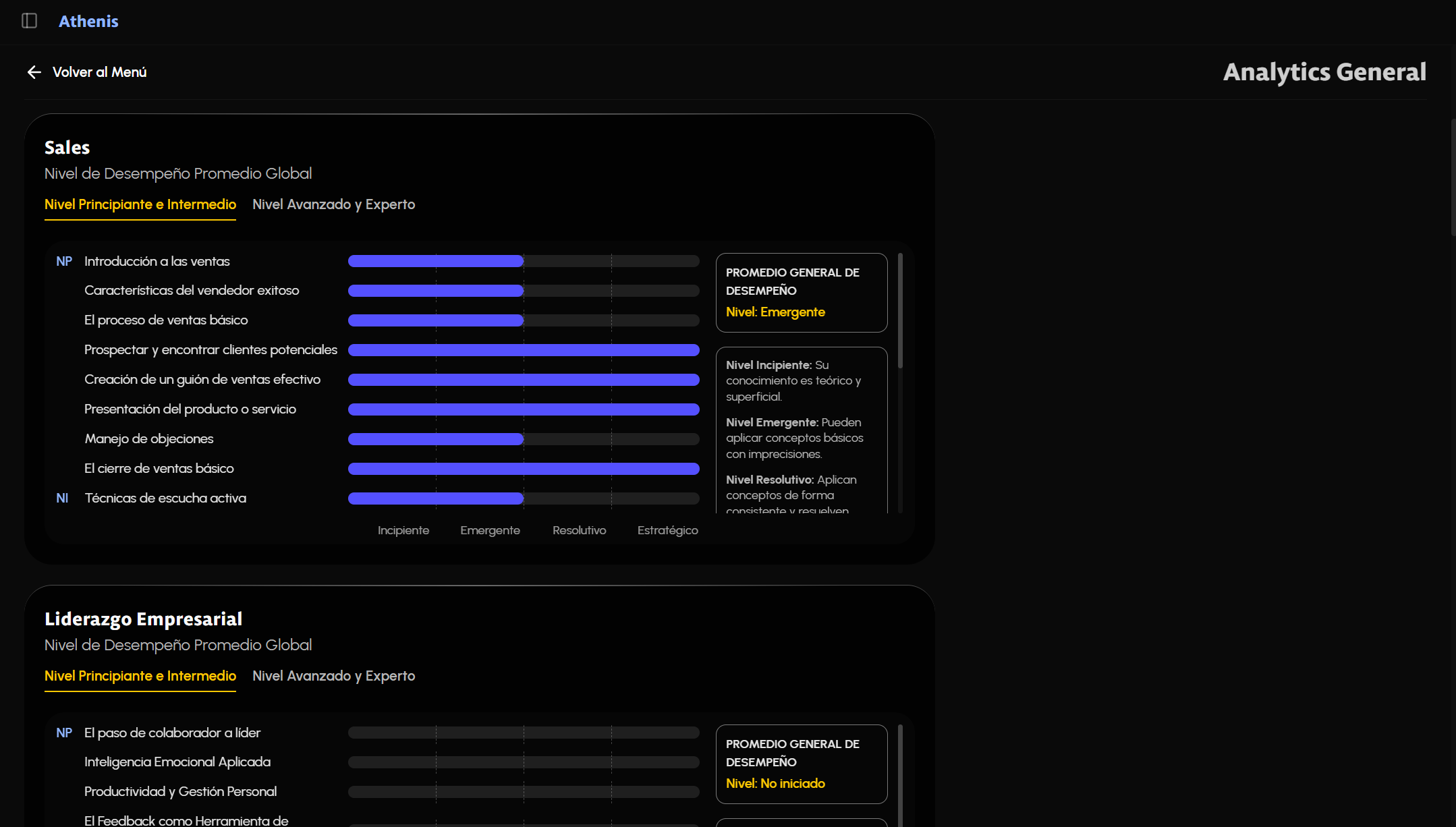Select 'Creación de un guión de ventas efectivo'
1456x827 pixels.
tap(202, 379)
